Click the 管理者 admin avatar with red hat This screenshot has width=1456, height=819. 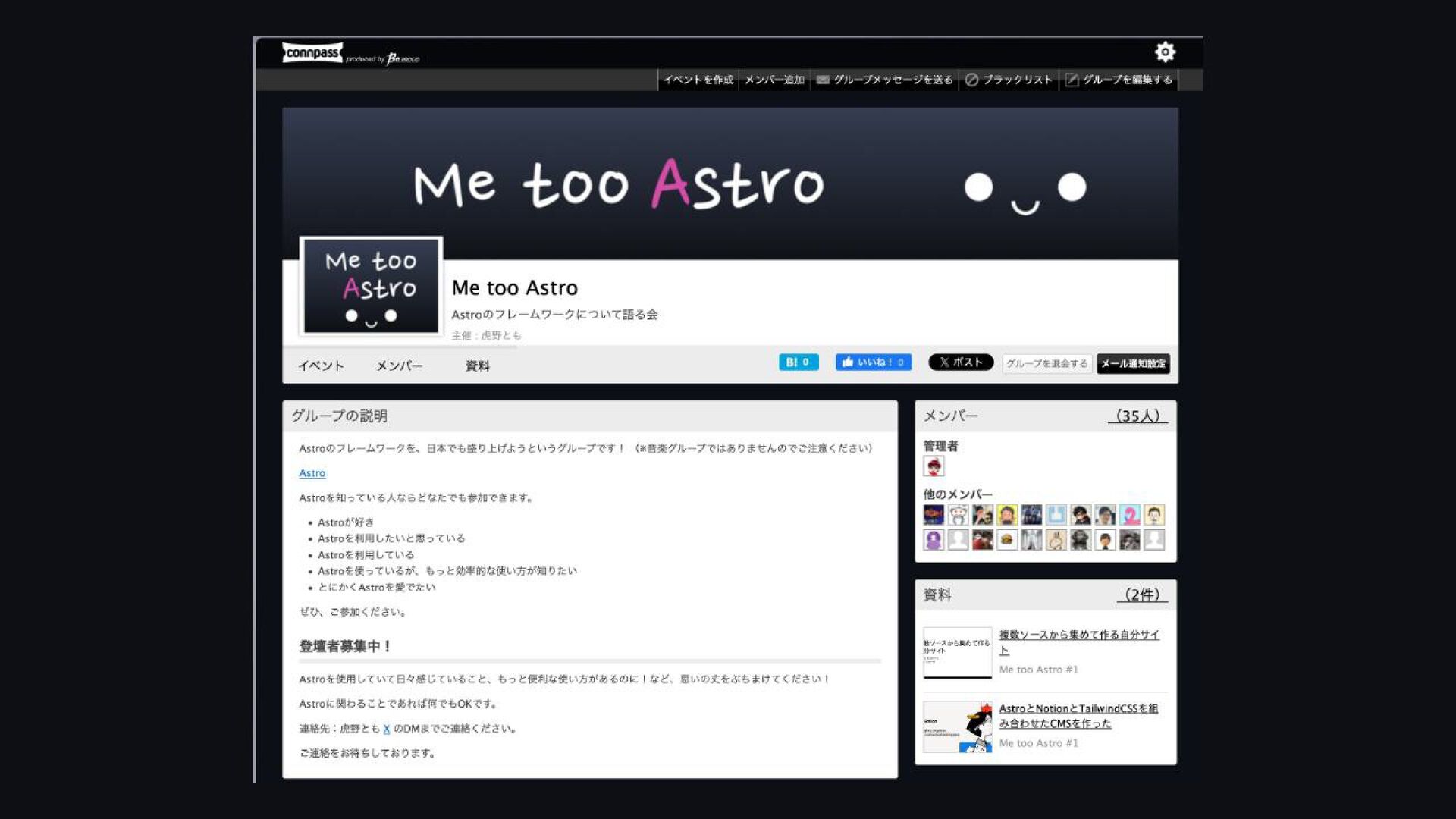coord(934,466)
